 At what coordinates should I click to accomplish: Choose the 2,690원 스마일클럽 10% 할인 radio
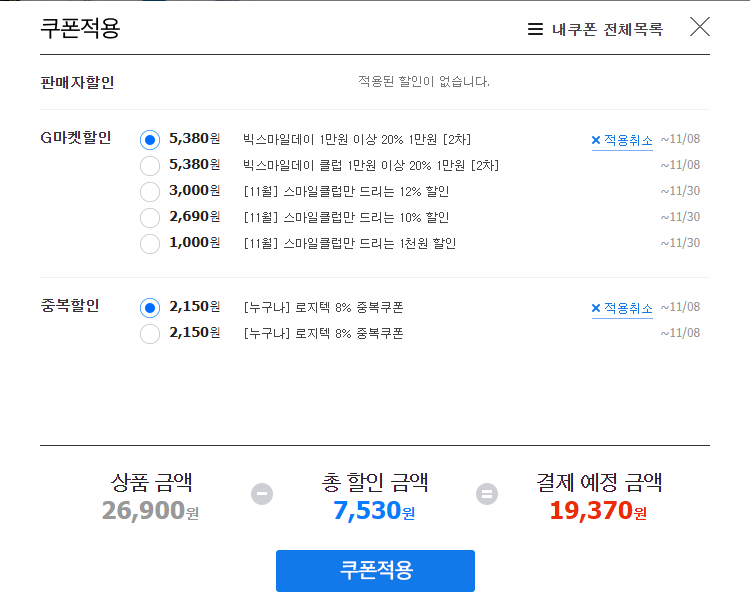click(x=150, y=218)
